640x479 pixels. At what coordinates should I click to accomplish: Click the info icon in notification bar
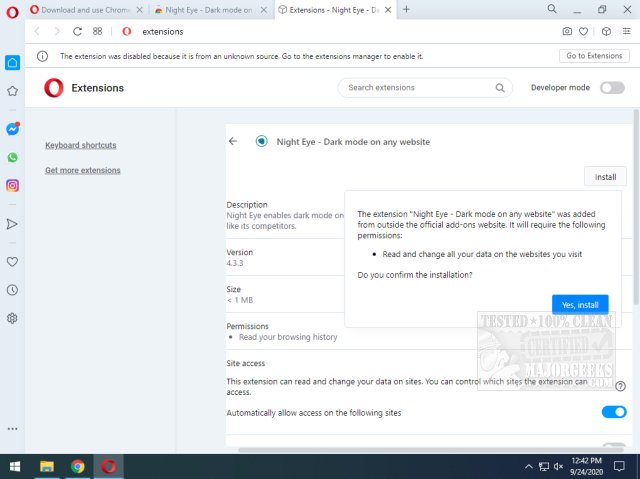pos(42,56)
